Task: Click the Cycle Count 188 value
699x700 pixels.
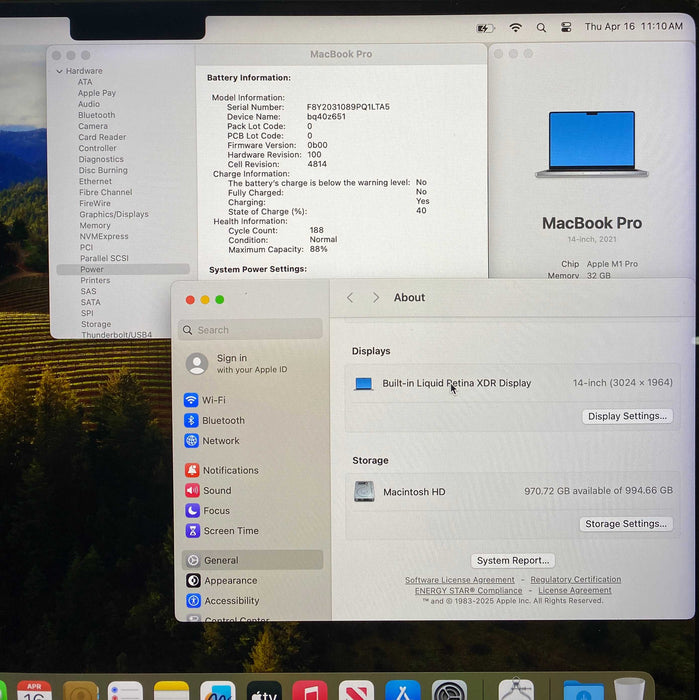Action: click(x=316, y=230)
